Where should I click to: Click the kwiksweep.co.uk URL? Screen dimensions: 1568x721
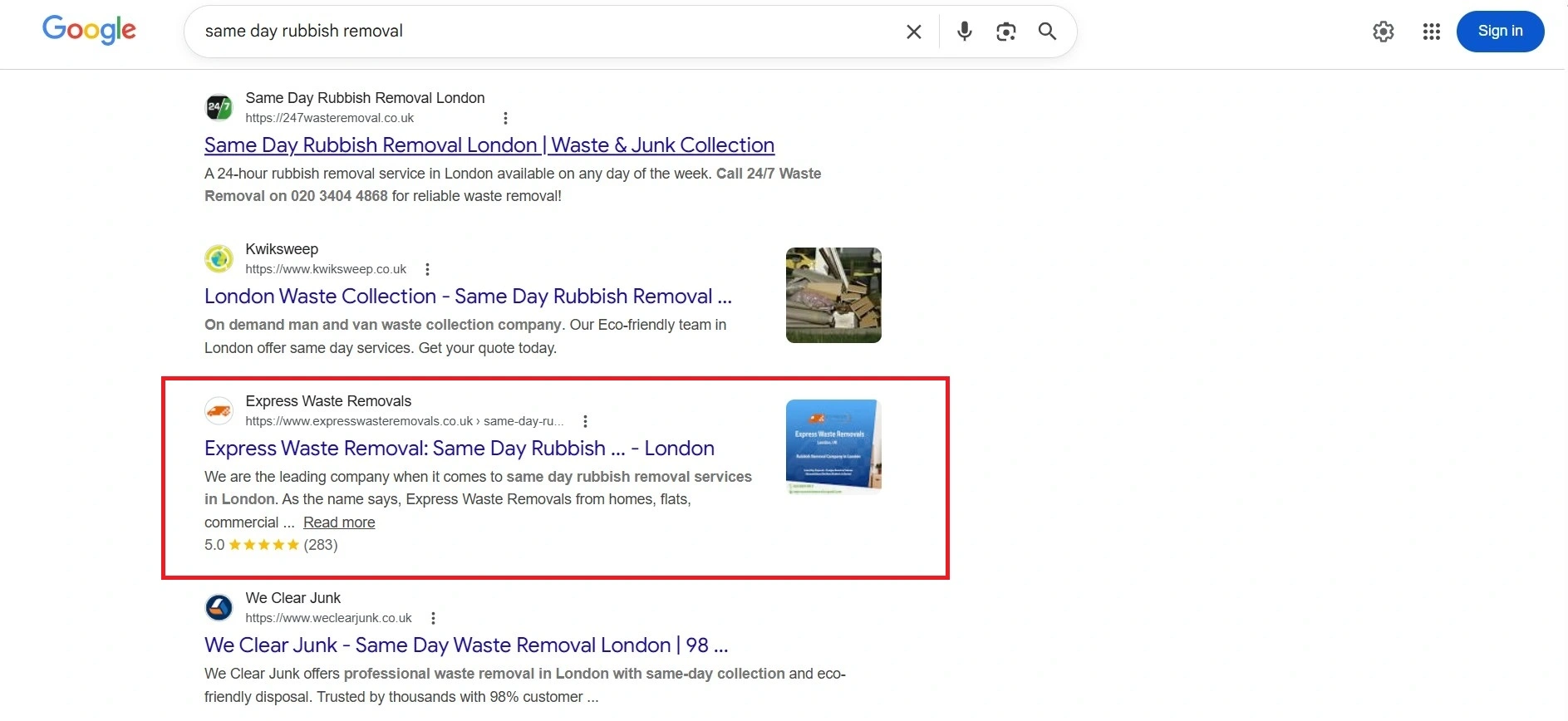(x=326, y=269)
